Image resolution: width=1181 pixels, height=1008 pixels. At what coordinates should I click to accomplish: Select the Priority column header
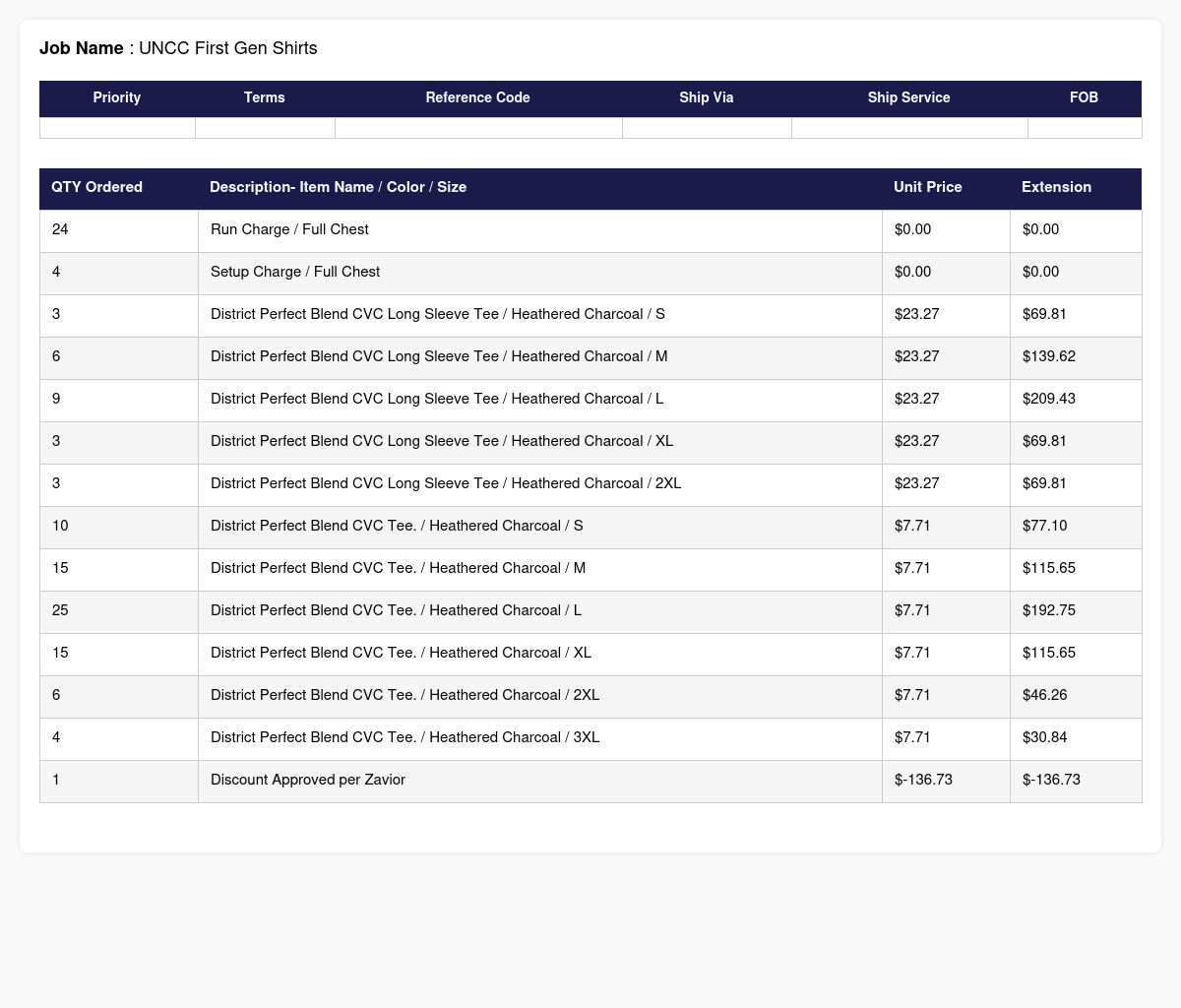point(117,97)
